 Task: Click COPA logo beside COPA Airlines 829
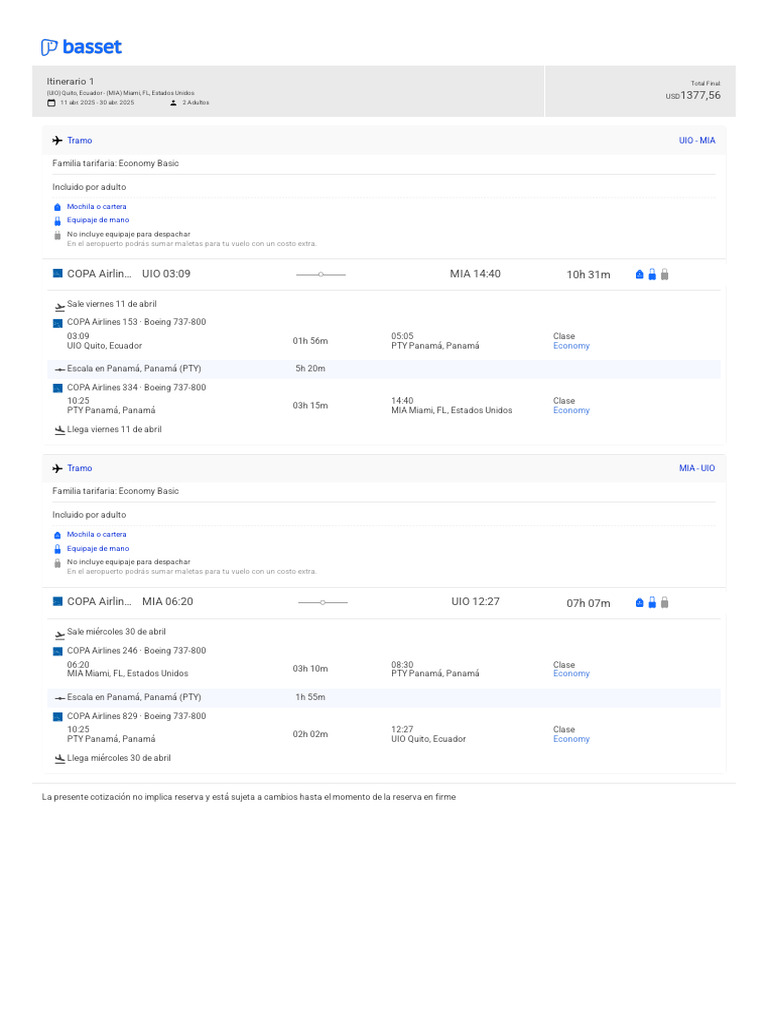pos(57,716)
